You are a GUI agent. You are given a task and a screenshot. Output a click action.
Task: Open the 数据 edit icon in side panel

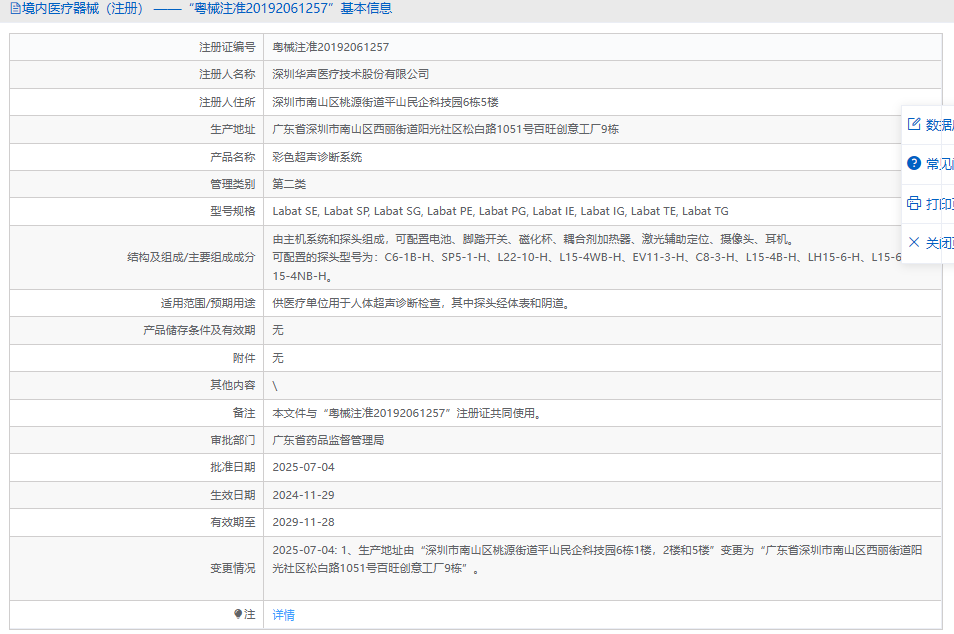(914, 124)
